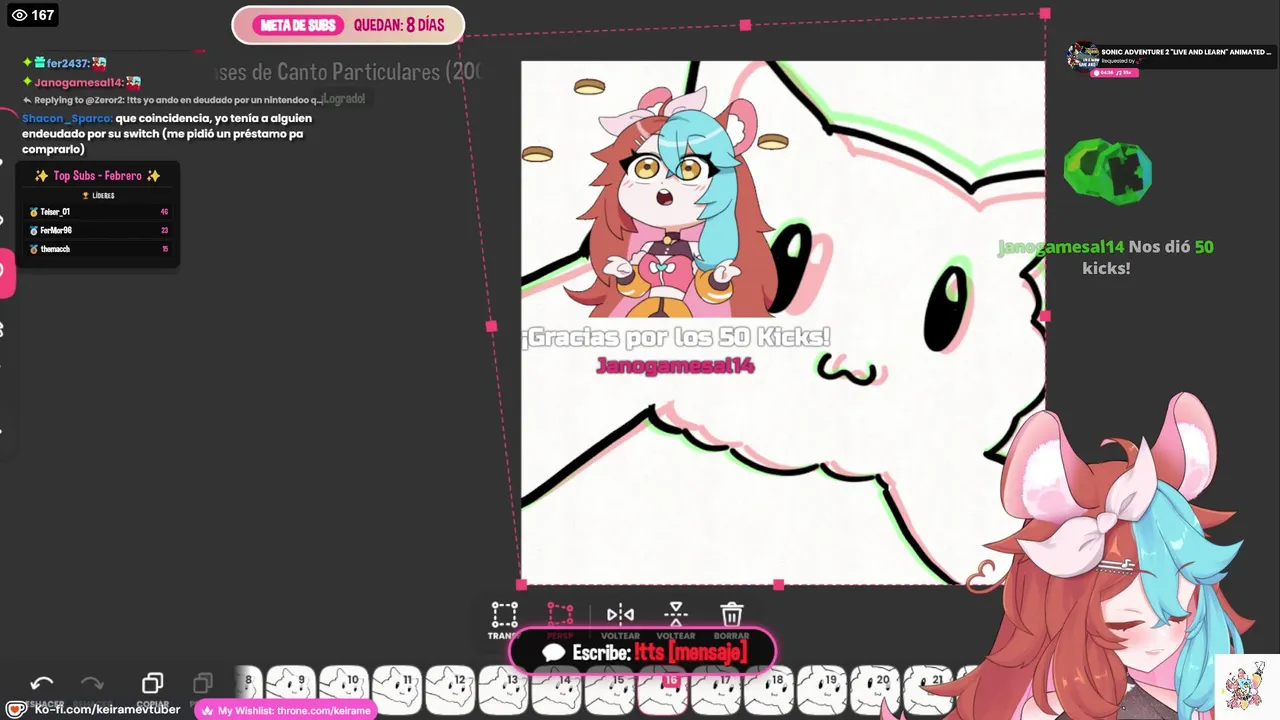This screenshot has width=1280, height=720.
Task: Select the Perspective (PERSP) tool icon
Action: (560, 614)
